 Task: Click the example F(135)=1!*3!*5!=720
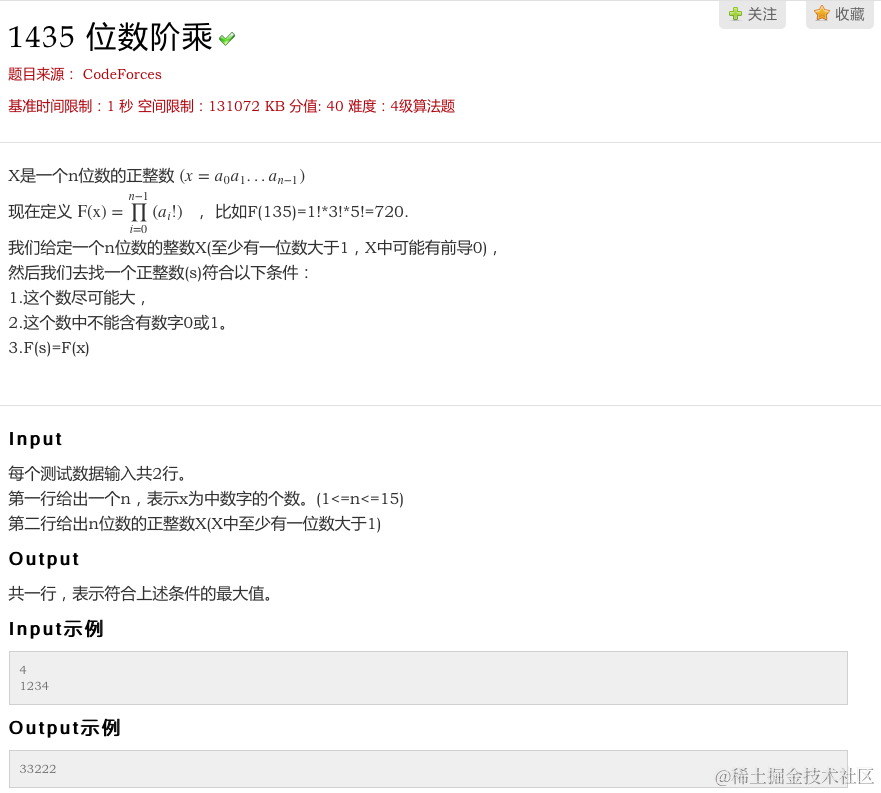[328, 212]
